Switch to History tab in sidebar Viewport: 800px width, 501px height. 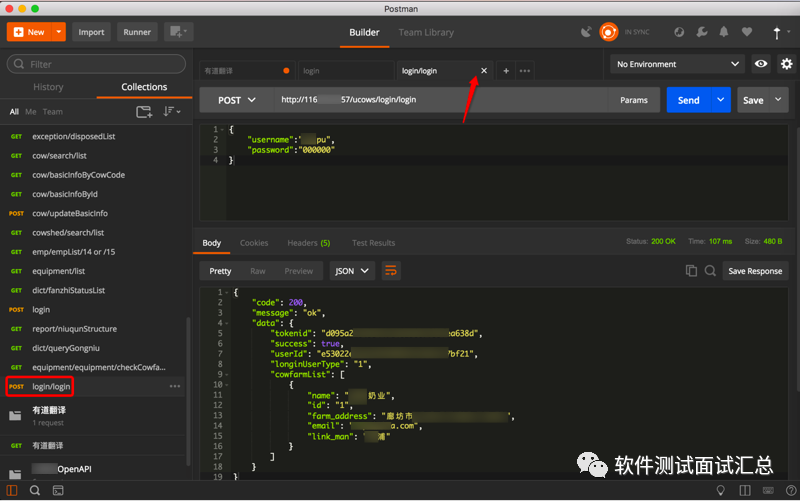(x=48, y=87)
